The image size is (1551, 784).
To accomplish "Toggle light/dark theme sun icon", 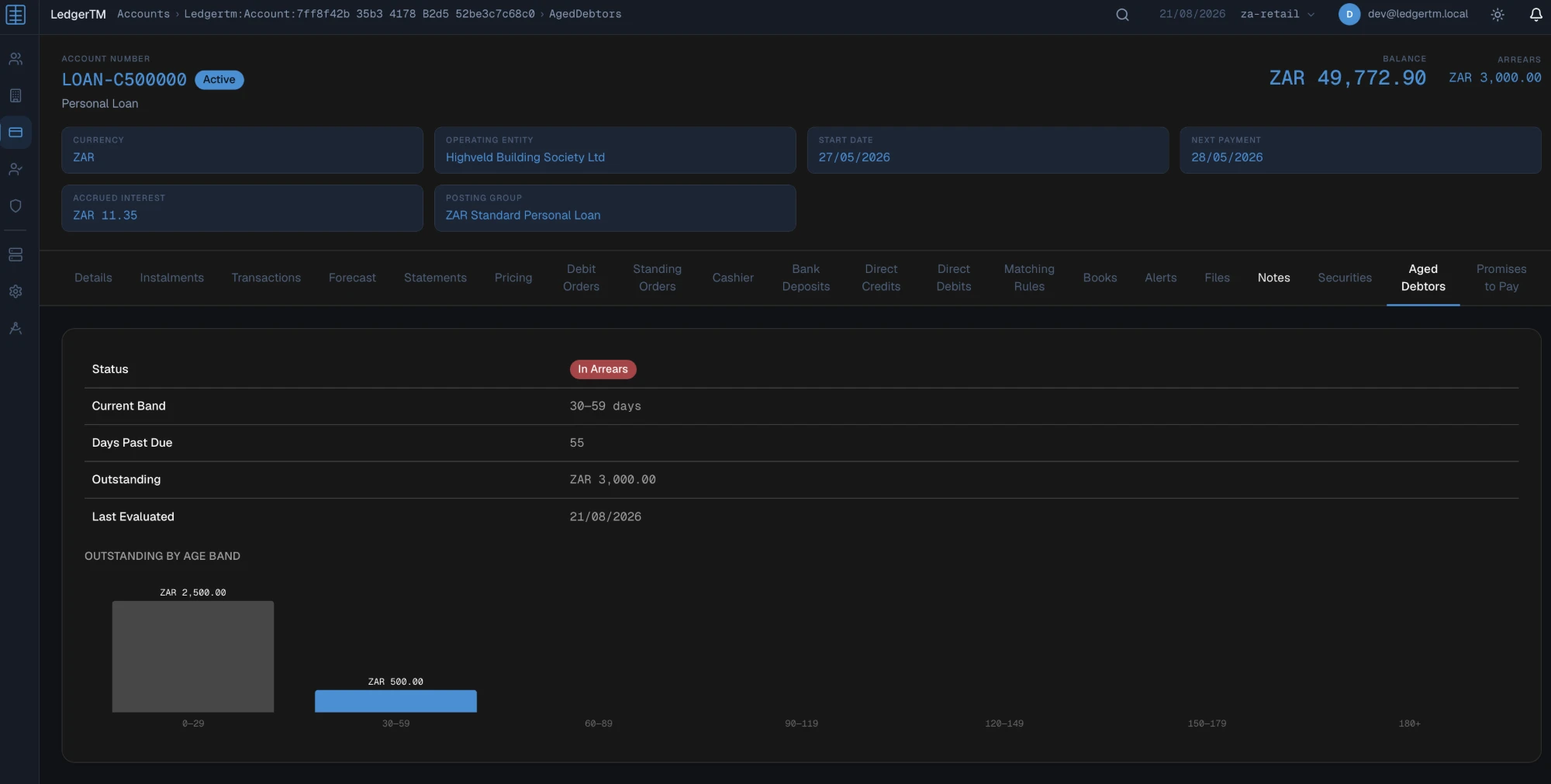I will click(x=1497, y=15).
